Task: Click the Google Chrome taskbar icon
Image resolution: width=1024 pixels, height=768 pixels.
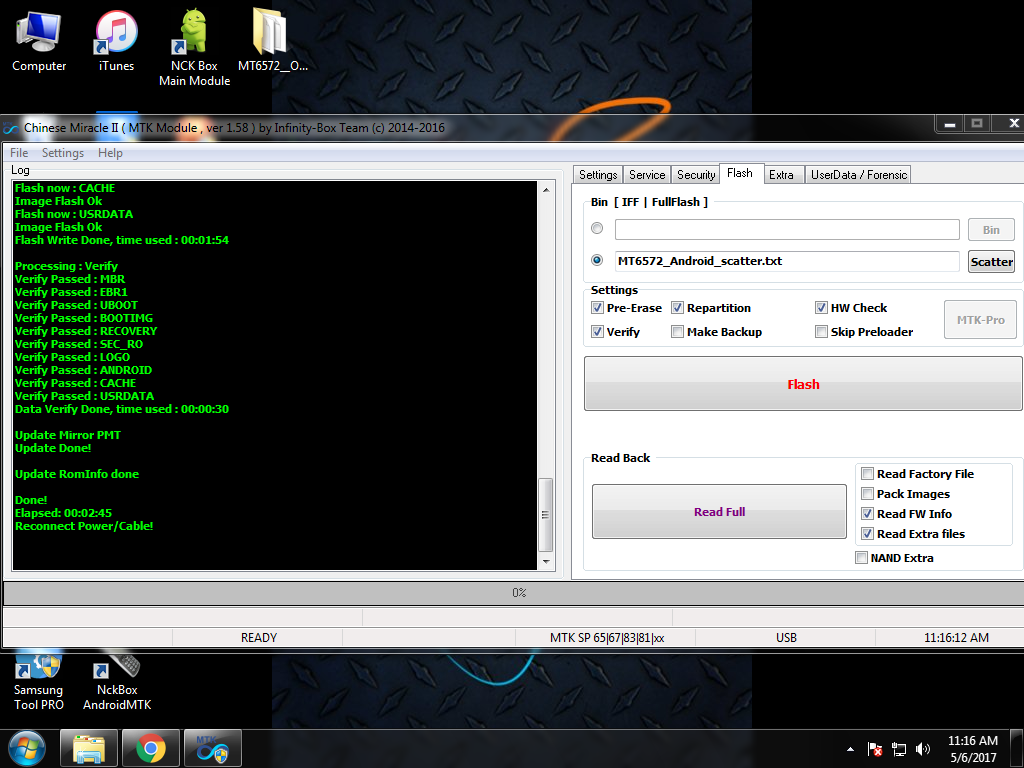Action: (x=151, y=748)
